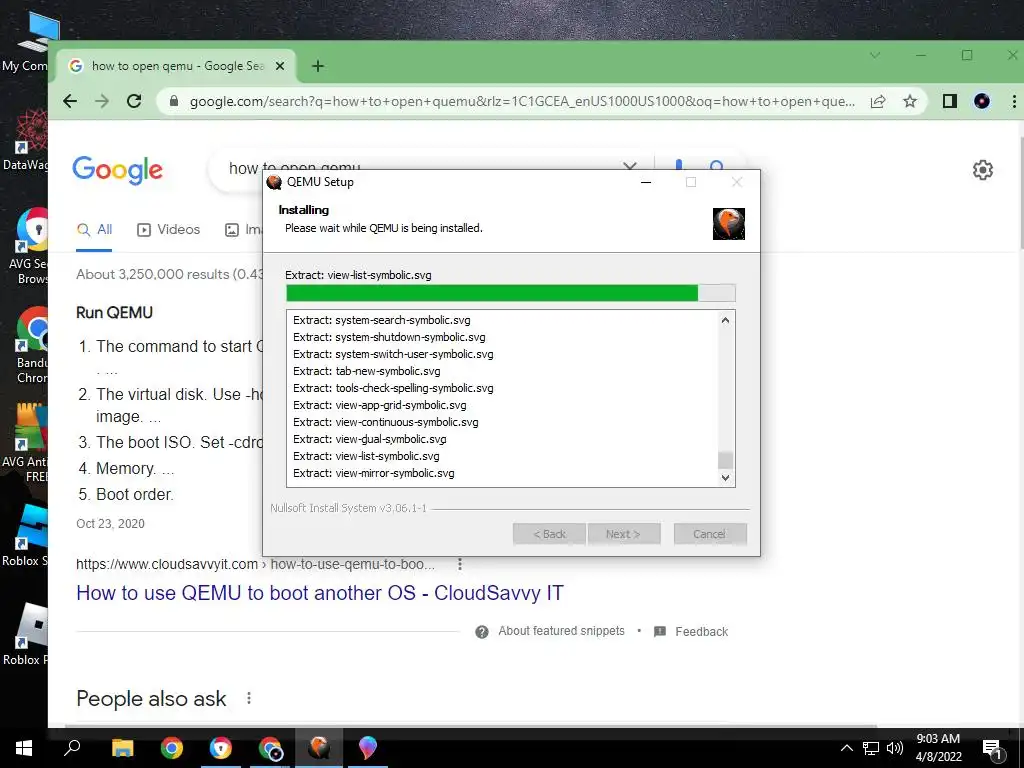Open options beside cloudsavvyit URL
Image resolution: width=1024 pixels, height=768 pixels.
pyautogui.click(x=460, y=564)
